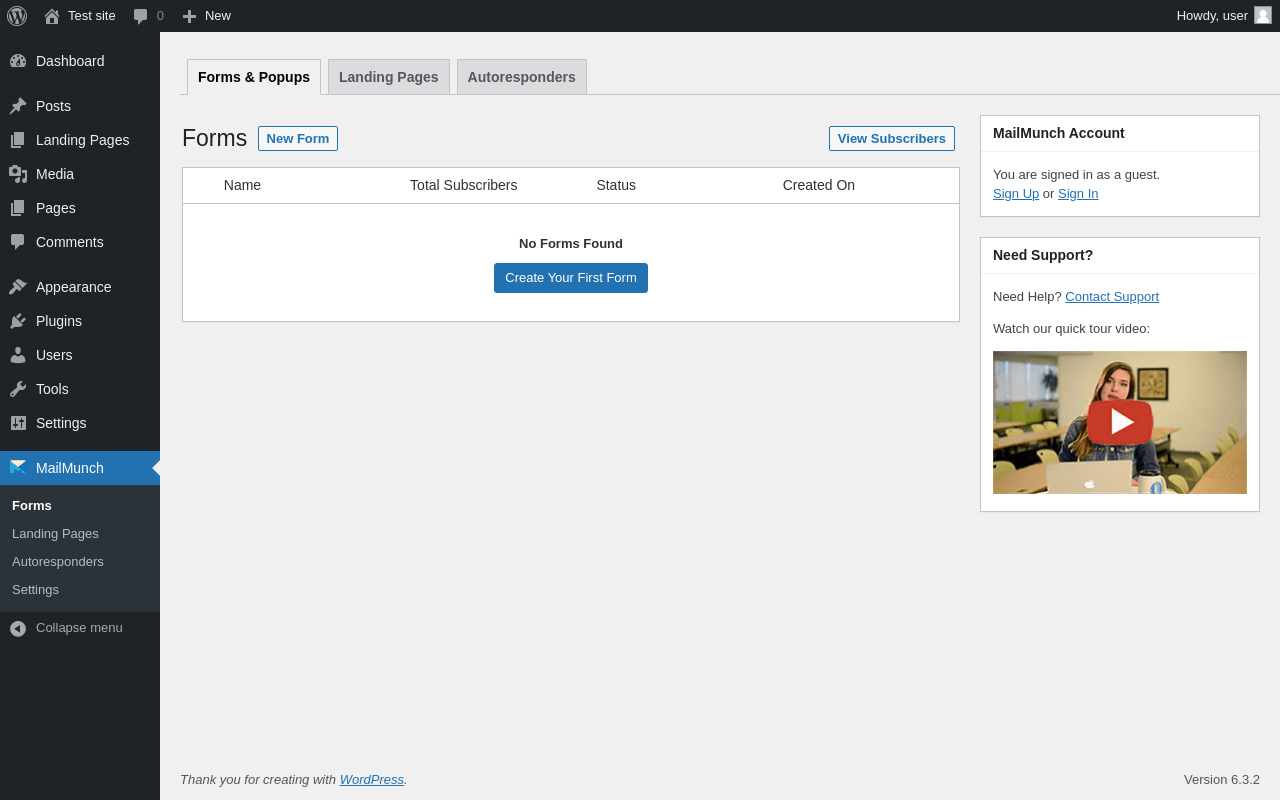
Task: Click the Created On column header
Action: coord(819,185)
